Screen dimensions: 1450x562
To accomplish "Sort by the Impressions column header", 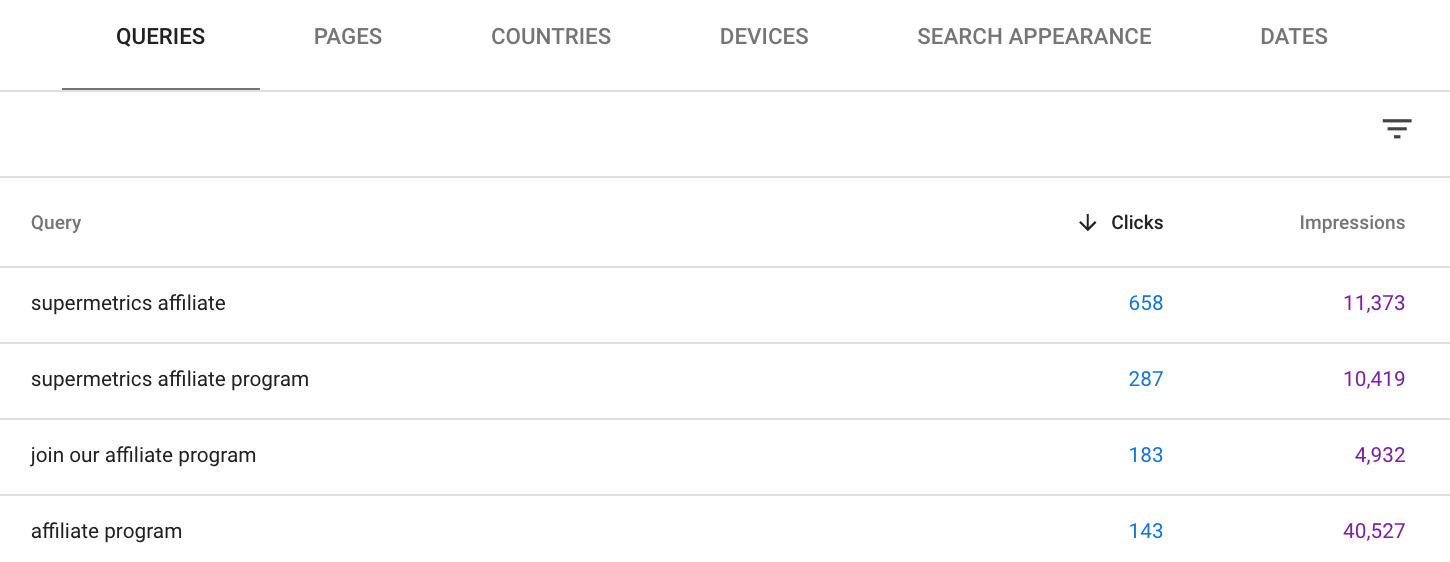I will coord(1352,223).
